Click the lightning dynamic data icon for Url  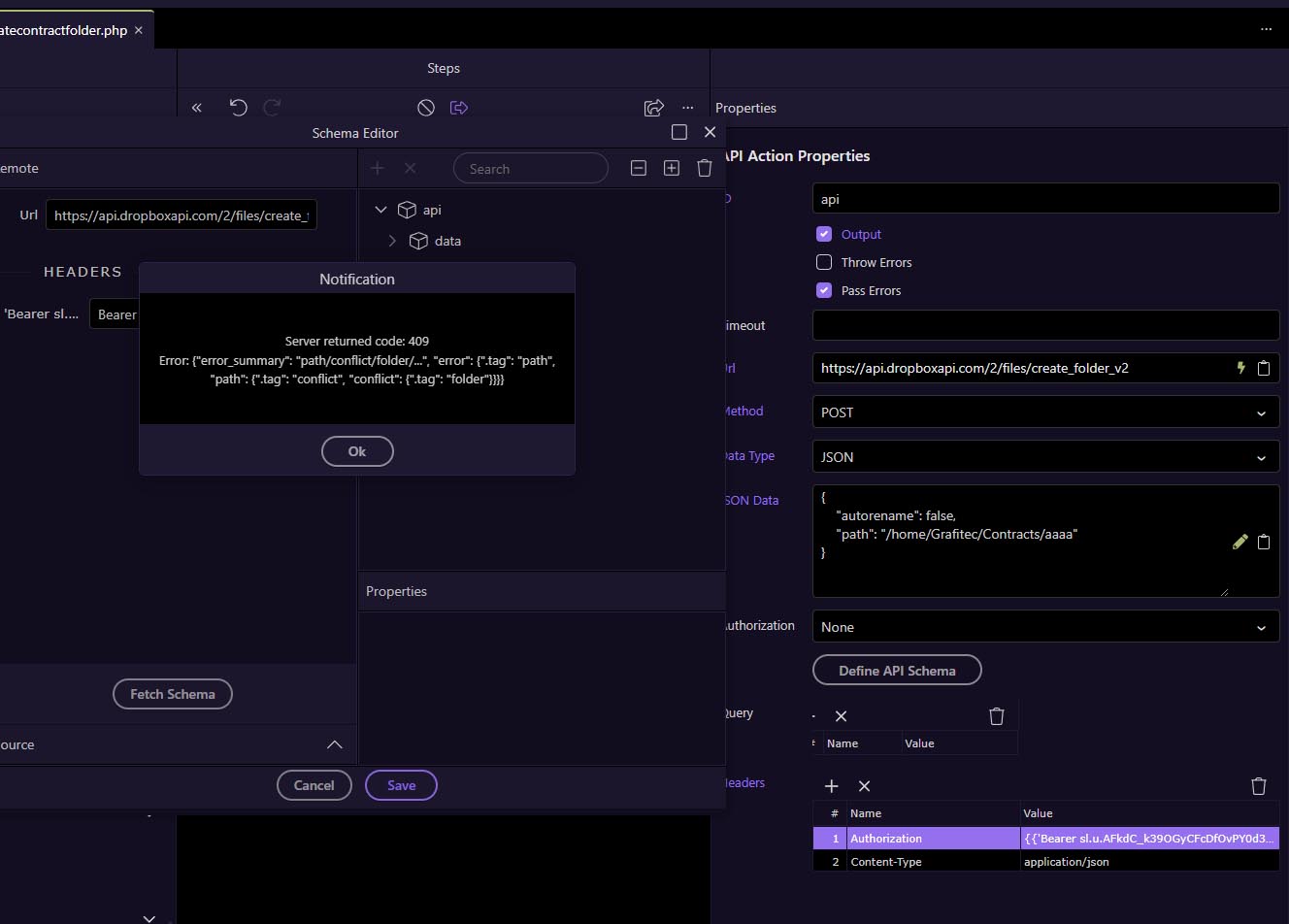(1240, 368)
